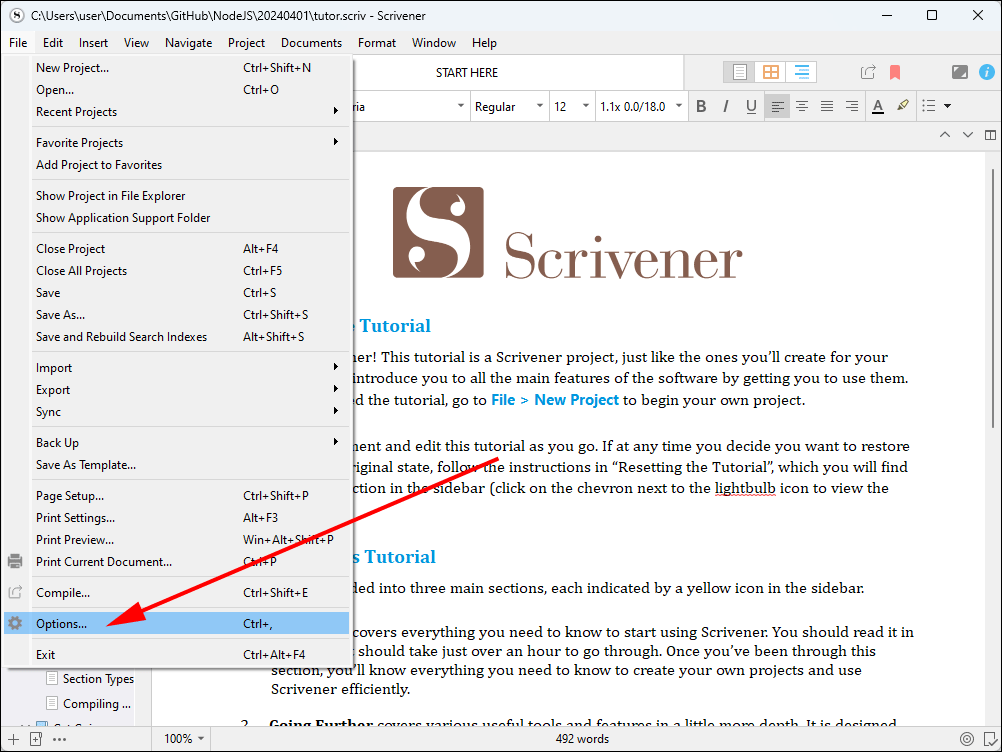Viewport: 1002px width, 752px height.
Task: Justify text alignment
Action: coord(827,106)
